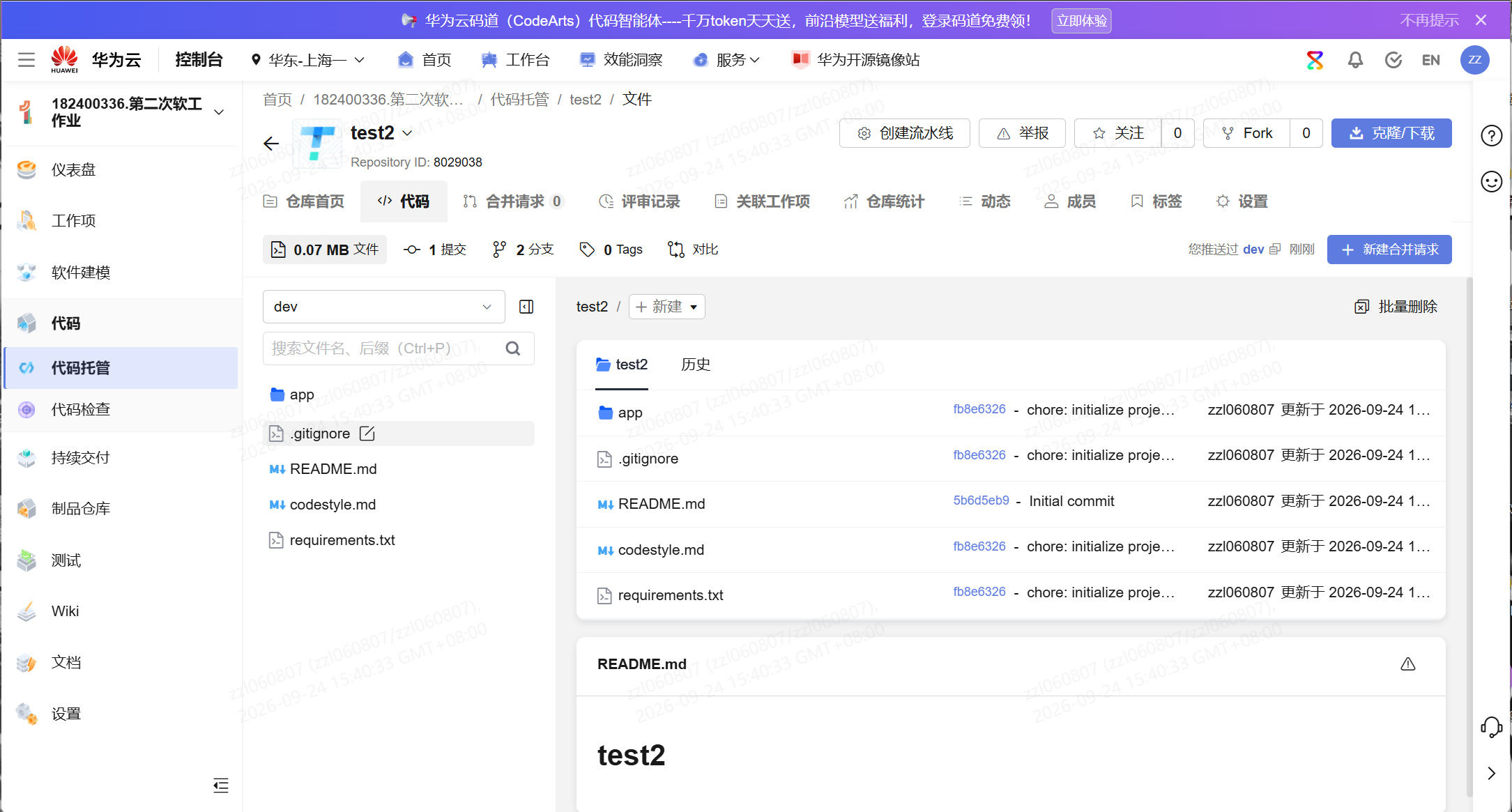Click the search magnifier in file search
Screen dimensions: 1512x812
513,348
